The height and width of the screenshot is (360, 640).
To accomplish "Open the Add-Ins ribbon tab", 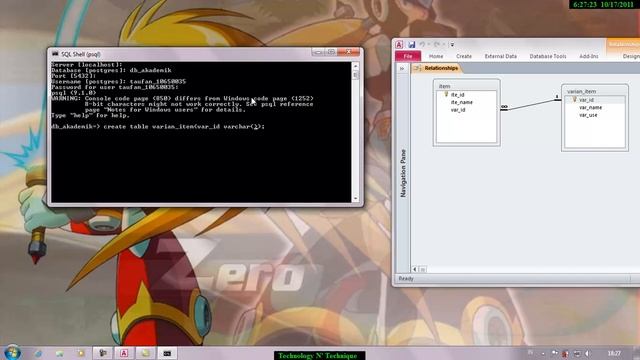I will point(589,56).
